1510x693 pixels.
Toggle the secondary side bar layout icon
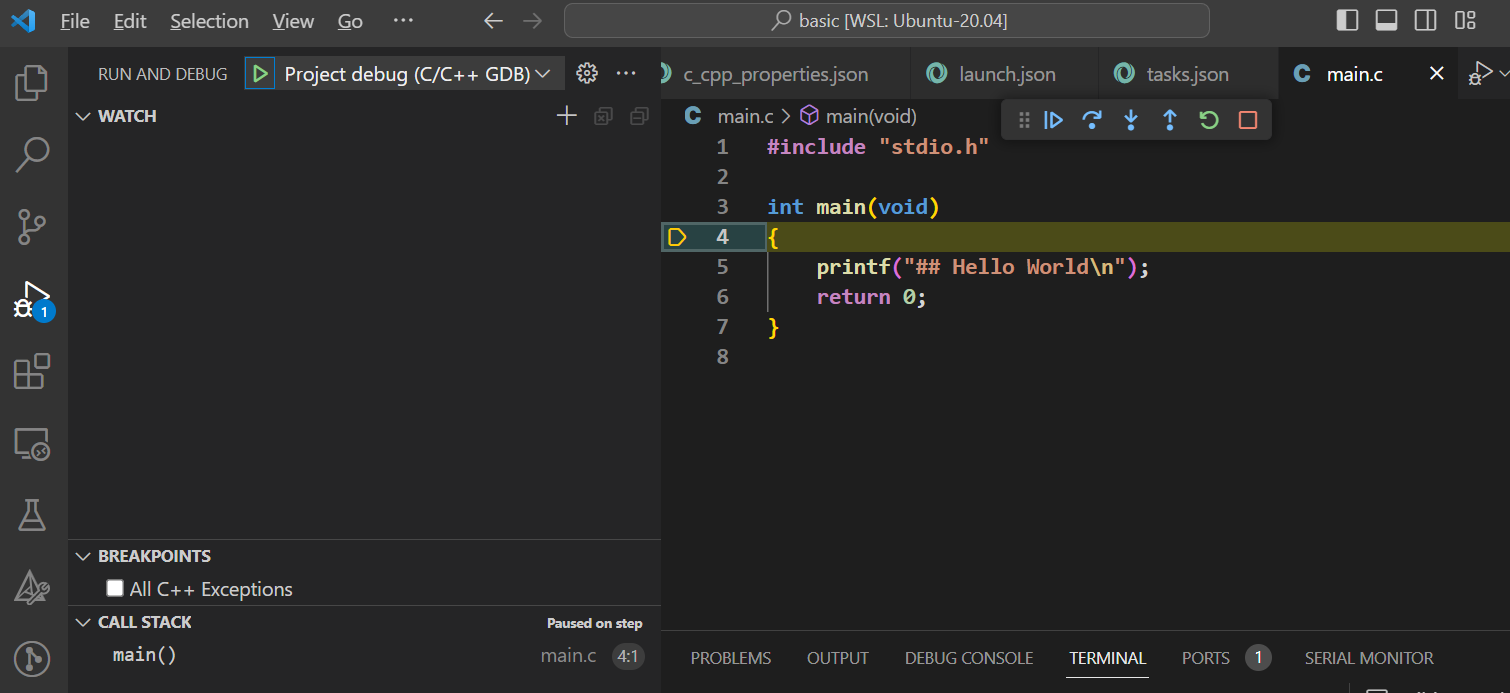click(x=1425, y=21)
